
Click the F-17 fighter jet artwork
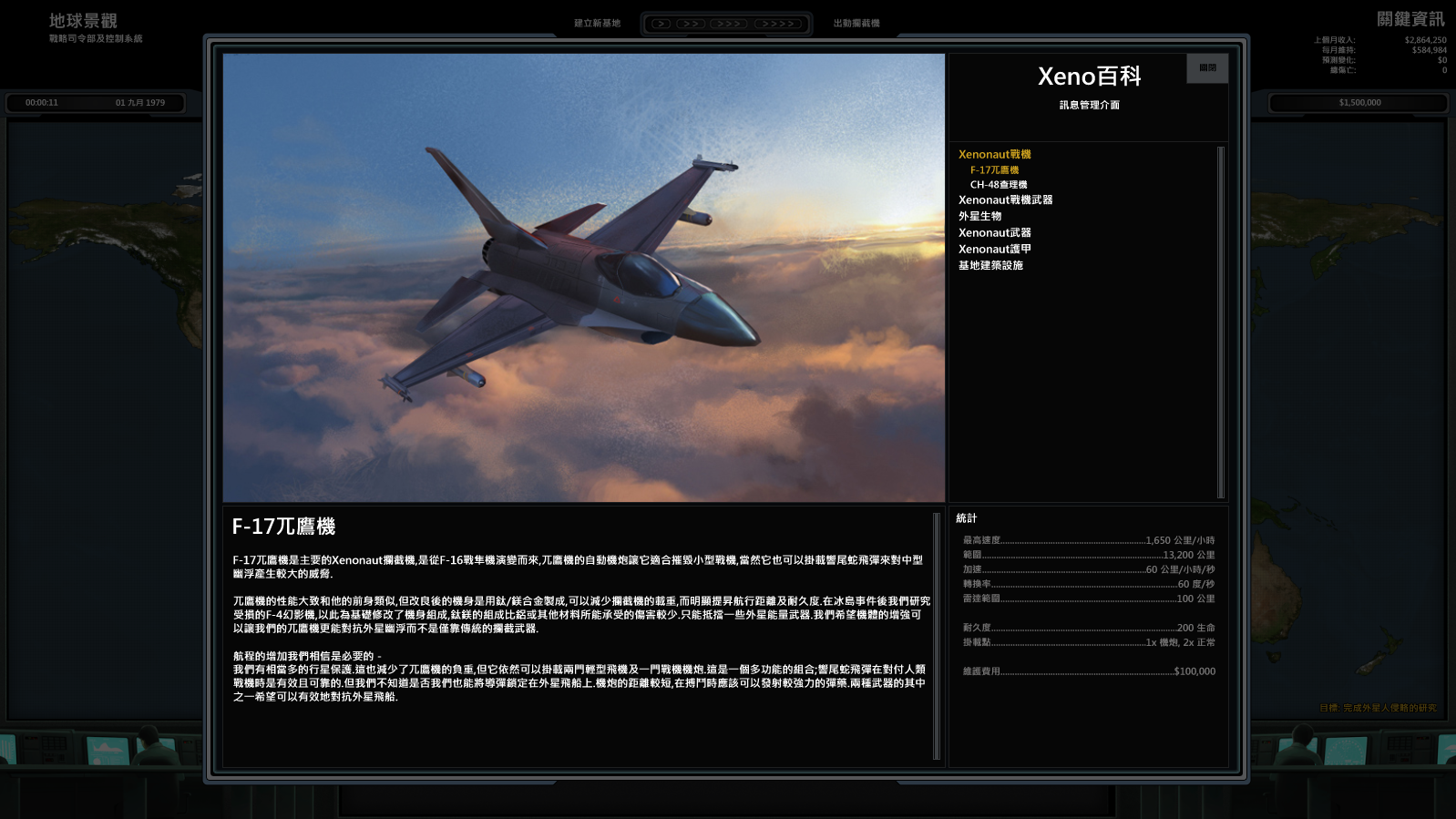[x=583, y=278]
